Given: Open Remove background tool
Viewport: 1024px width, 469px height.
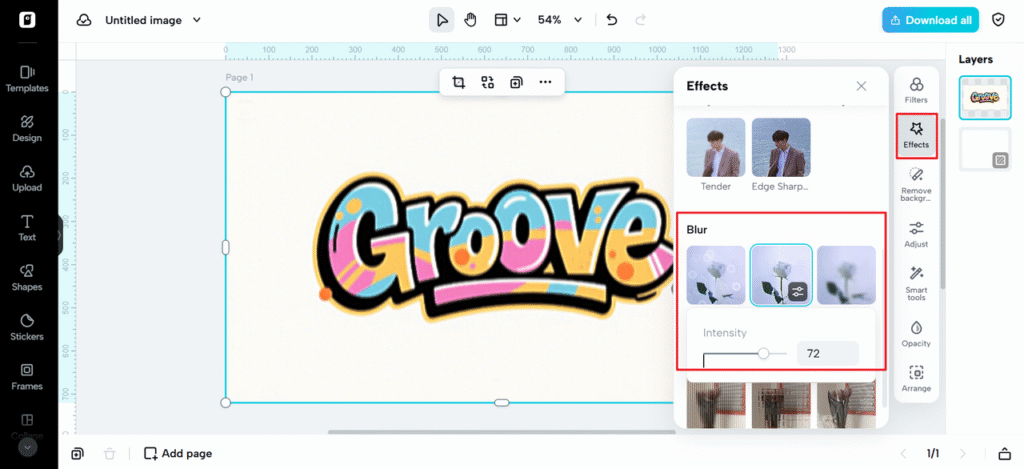Looking at the screenshot, I should 916,183.
